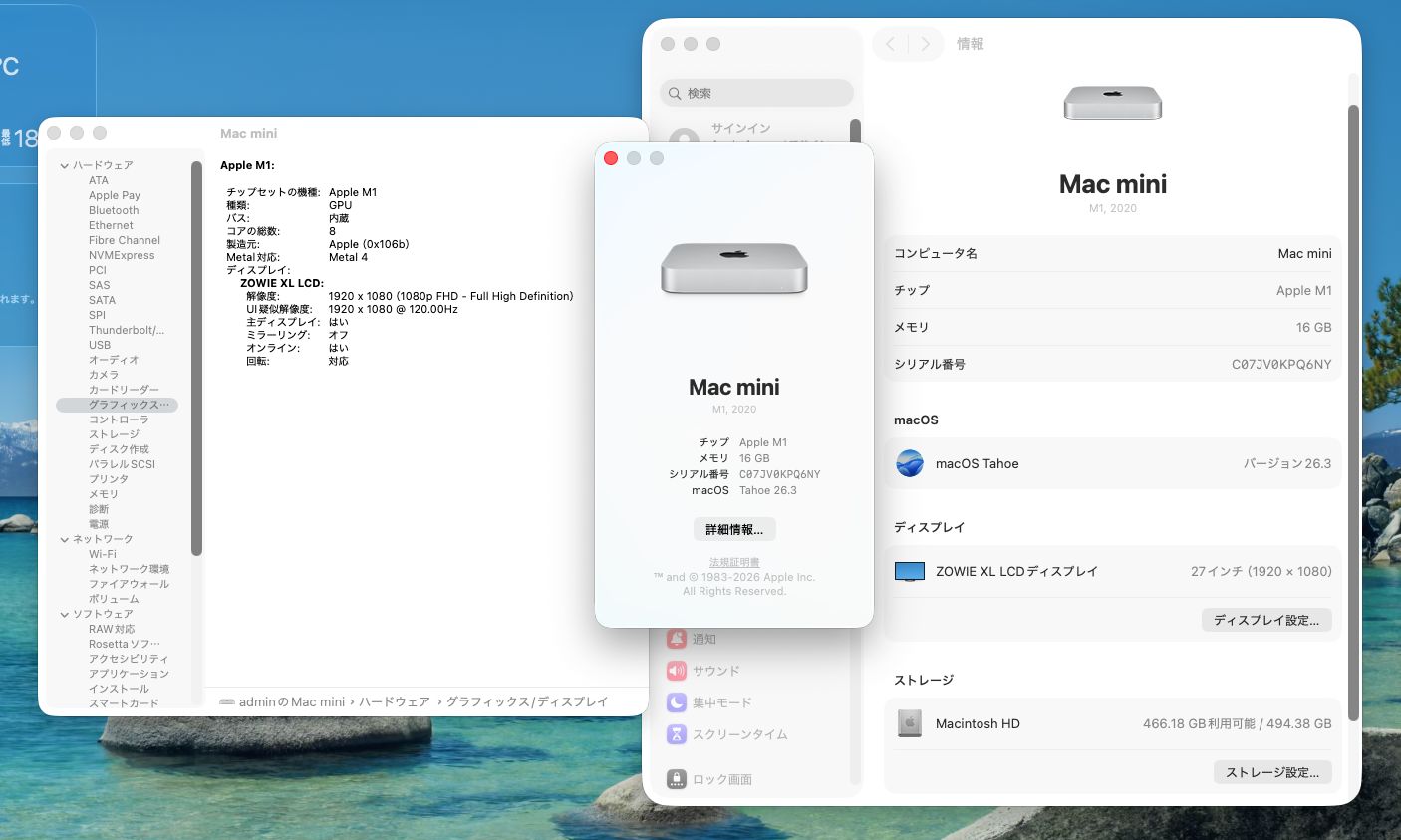Click the 通知 bell icon in System Settings sidebar
The height and width of the screenshot is (840, 1401).
tap(677, 639)
